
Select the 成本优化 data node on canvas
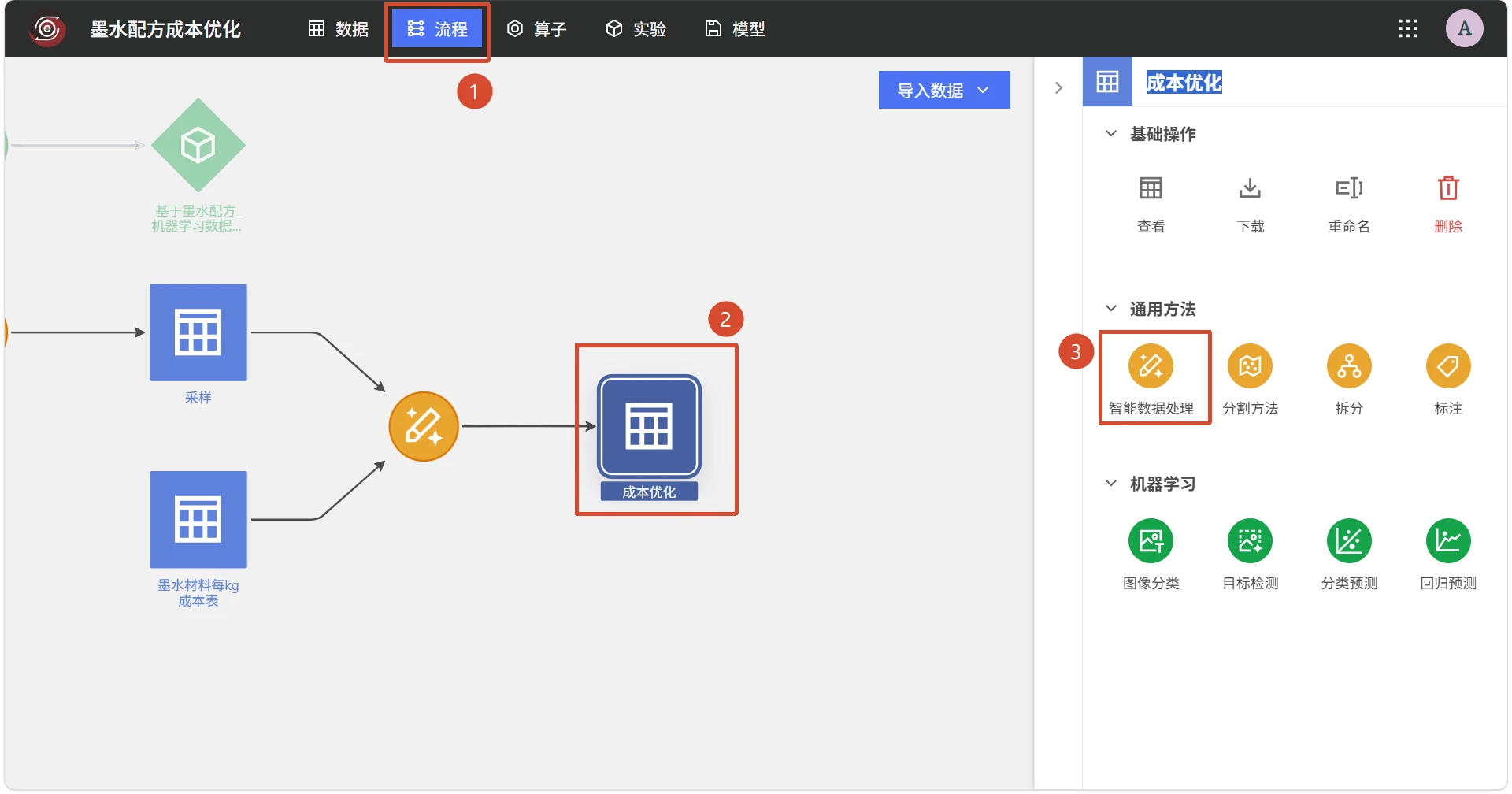point(649,426)
